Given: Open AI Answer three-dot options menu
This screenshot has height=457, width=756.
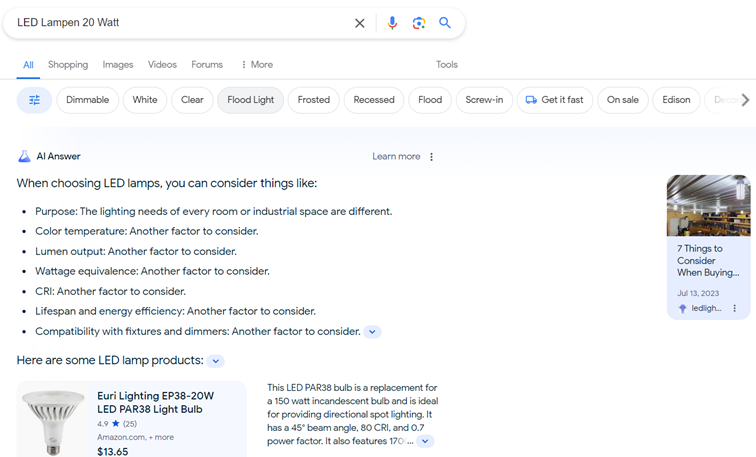Looking at the screenshot, I should pos(432,157).
